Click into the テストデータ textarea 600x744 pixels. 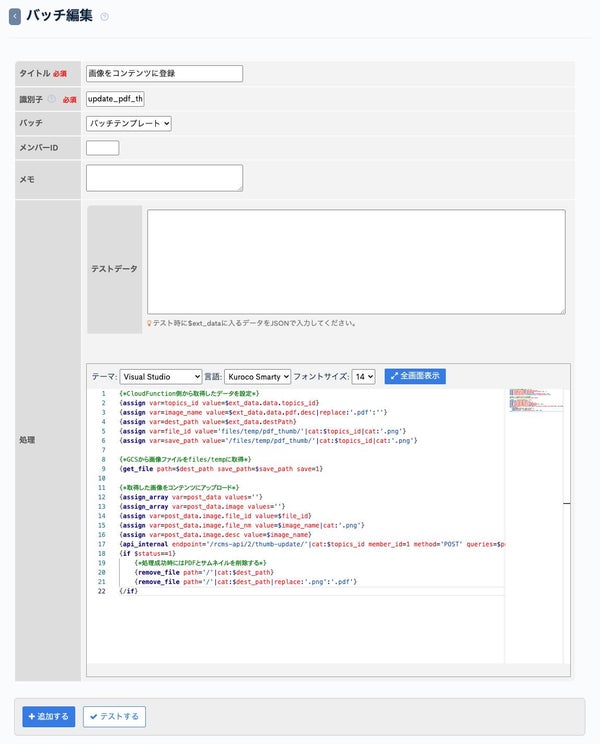click(x=356, y=262)
